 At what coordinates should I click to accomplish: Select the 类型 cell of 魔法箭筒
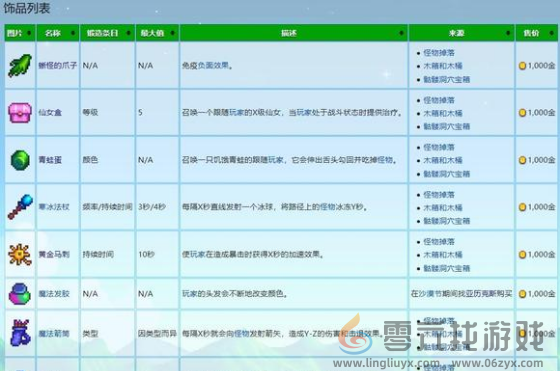coord(90,334)
